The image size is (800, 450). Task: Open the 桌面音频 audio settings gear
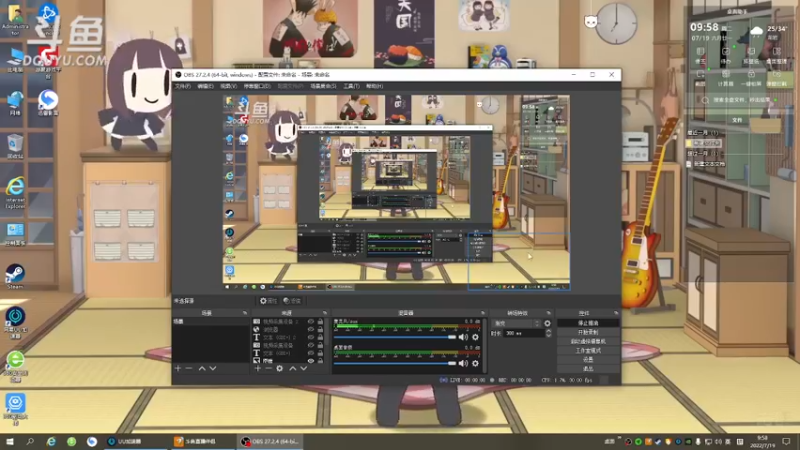(x=475, y=363)
